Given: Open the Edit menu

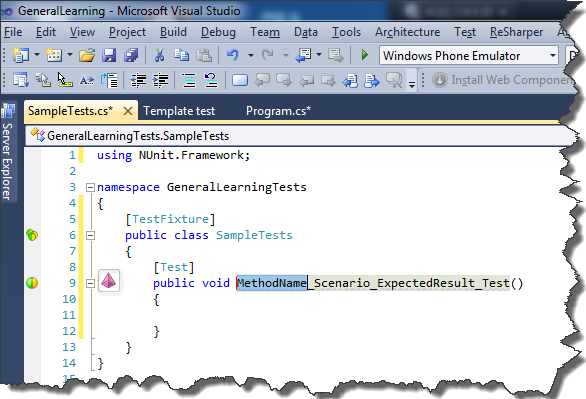Looking at the screenshot, I should click(x=46, y=32).
